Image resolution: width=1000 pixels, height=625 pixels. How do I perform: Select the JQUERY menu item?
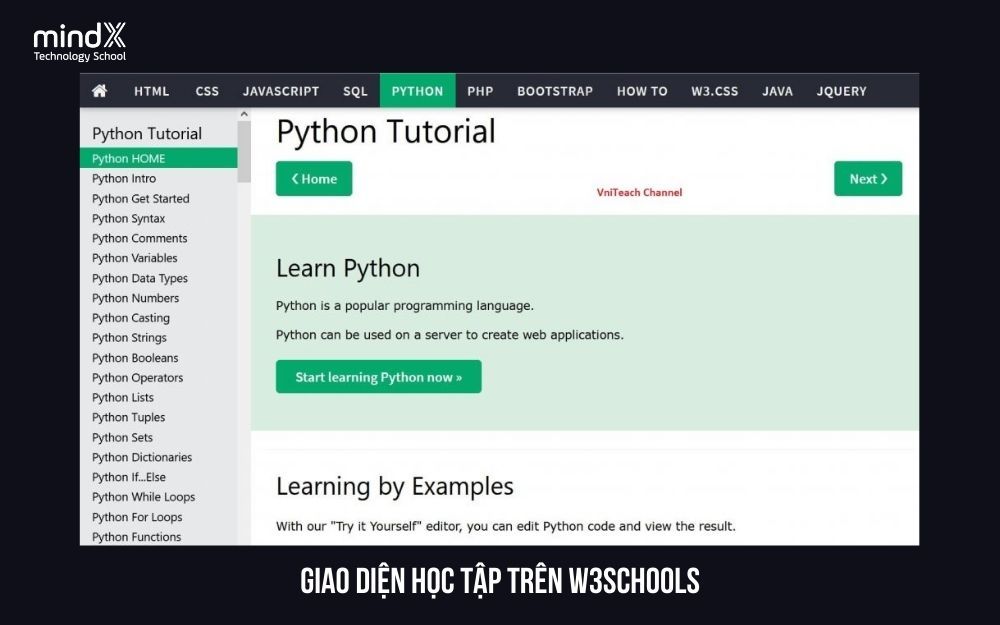841,91
